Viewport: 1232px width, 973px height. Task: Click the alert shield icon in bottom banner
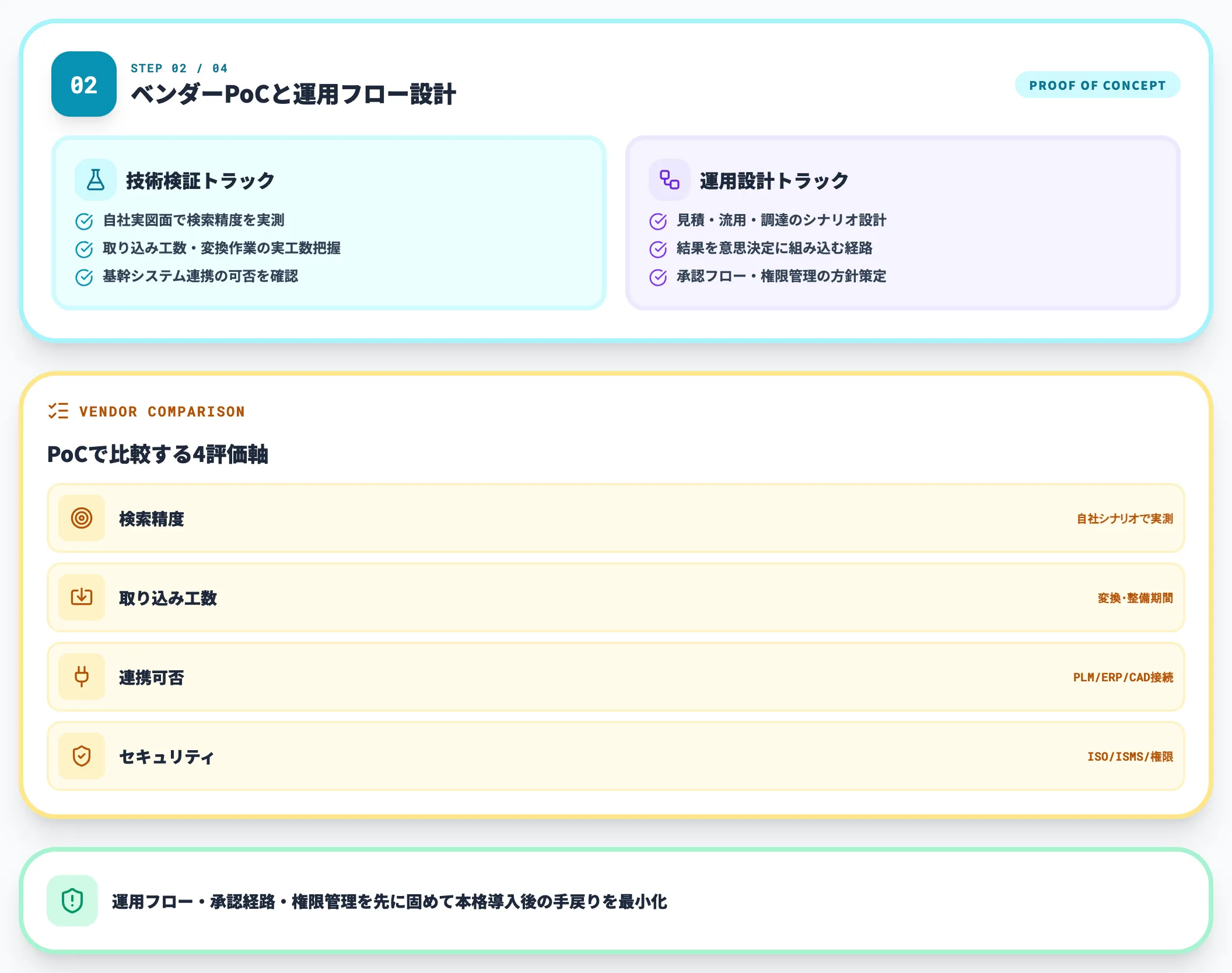tap(71, 901)
